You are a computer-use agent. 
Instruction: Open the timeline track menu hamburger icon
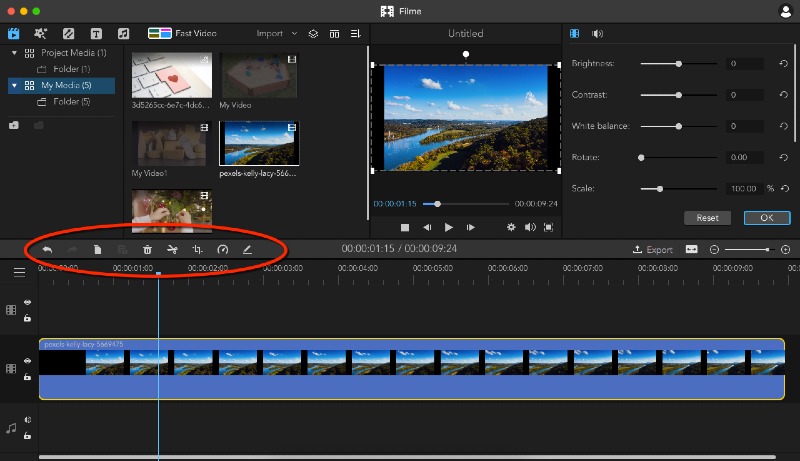tap(19, 272)
